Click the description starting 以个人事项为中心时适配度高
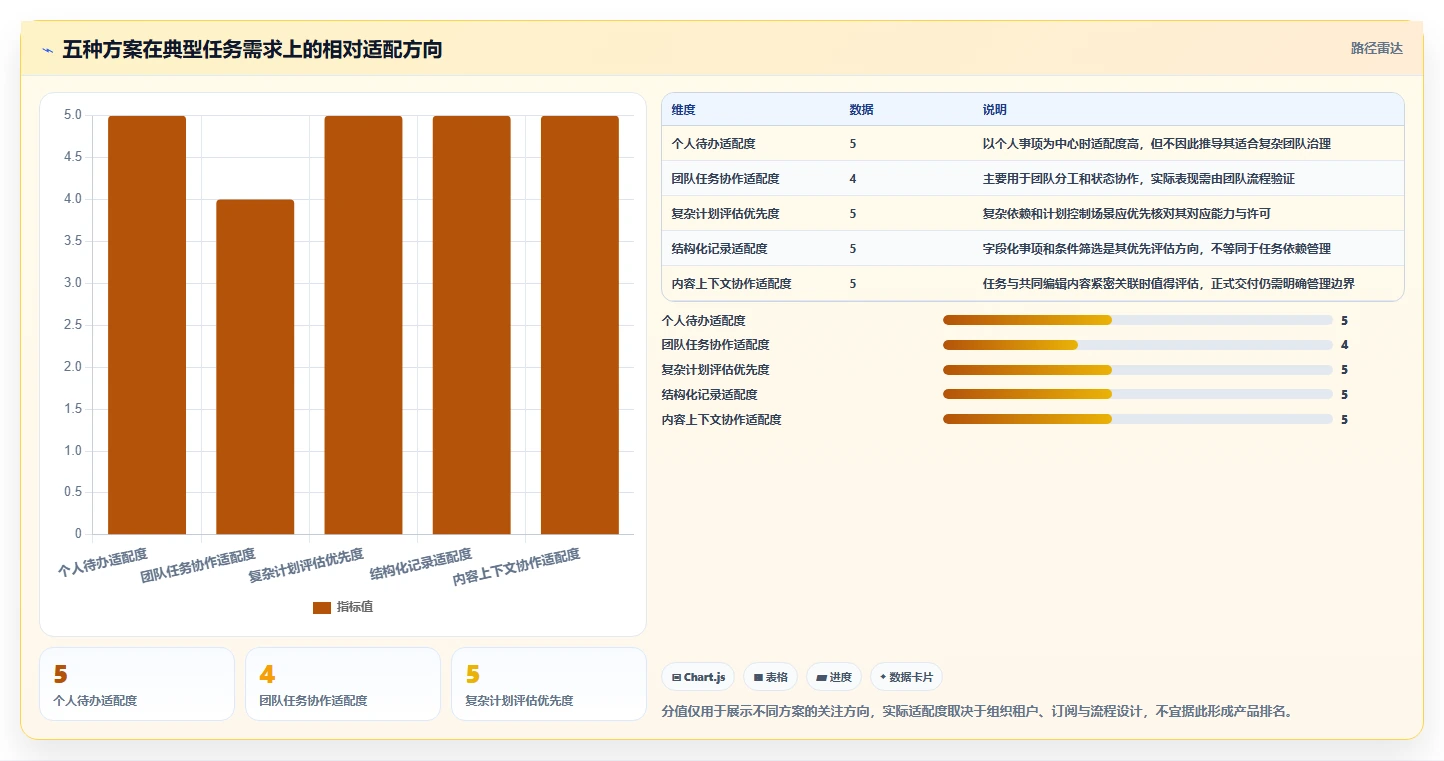The height and width of the screenshot is (761, 1444). [1157, 144]
